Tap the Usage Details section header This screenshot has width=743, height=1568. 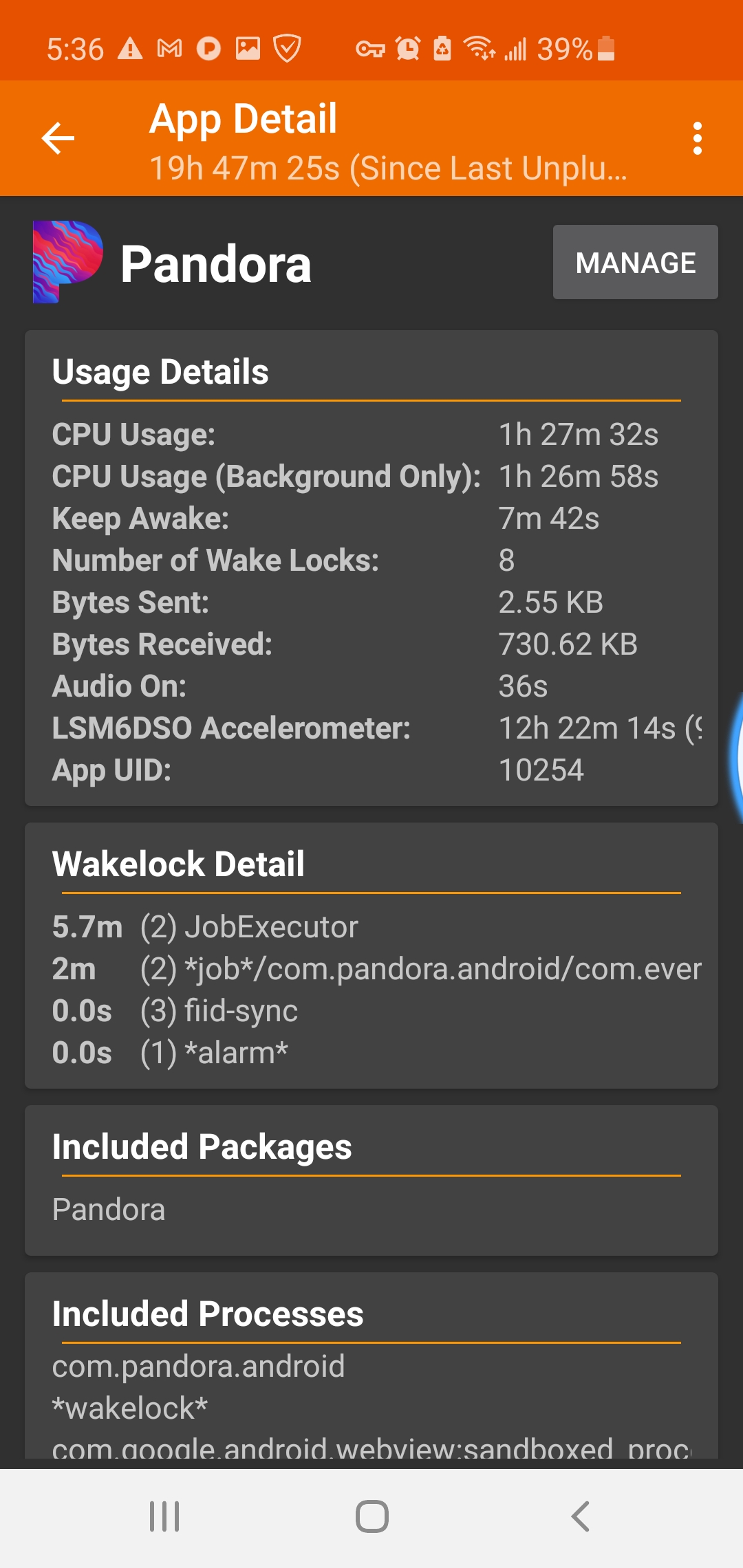coord(160,372)
